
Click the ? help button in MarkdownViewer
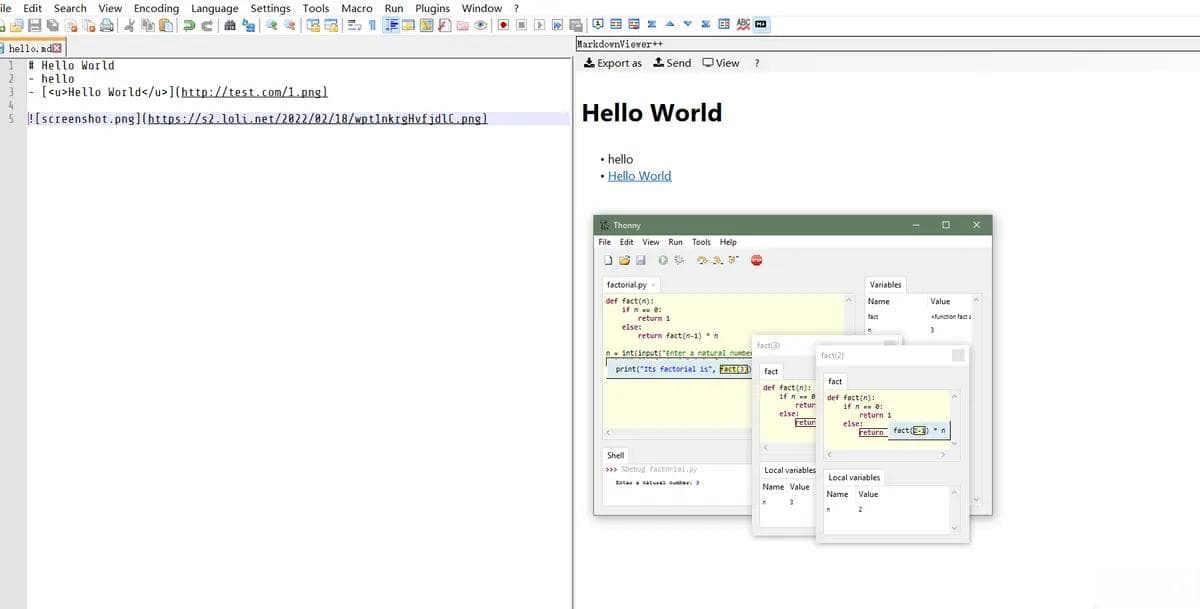pyautogui.click(x=757, y=63)
